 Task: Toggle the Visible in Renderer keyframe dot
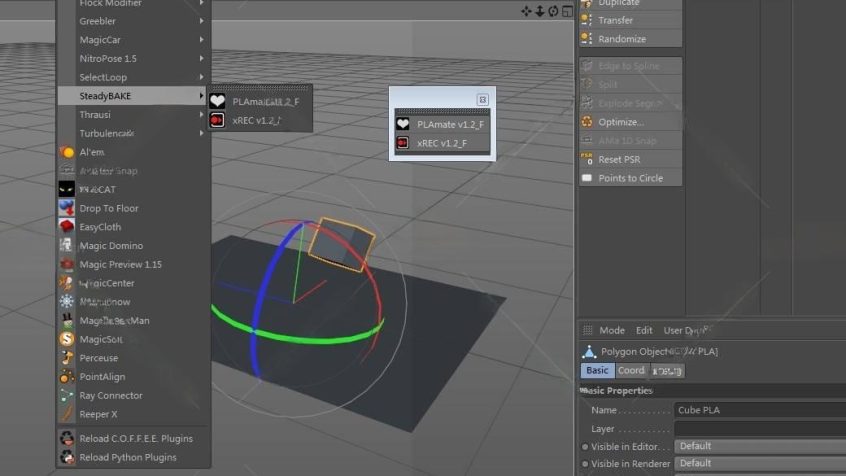pos(585,464)
